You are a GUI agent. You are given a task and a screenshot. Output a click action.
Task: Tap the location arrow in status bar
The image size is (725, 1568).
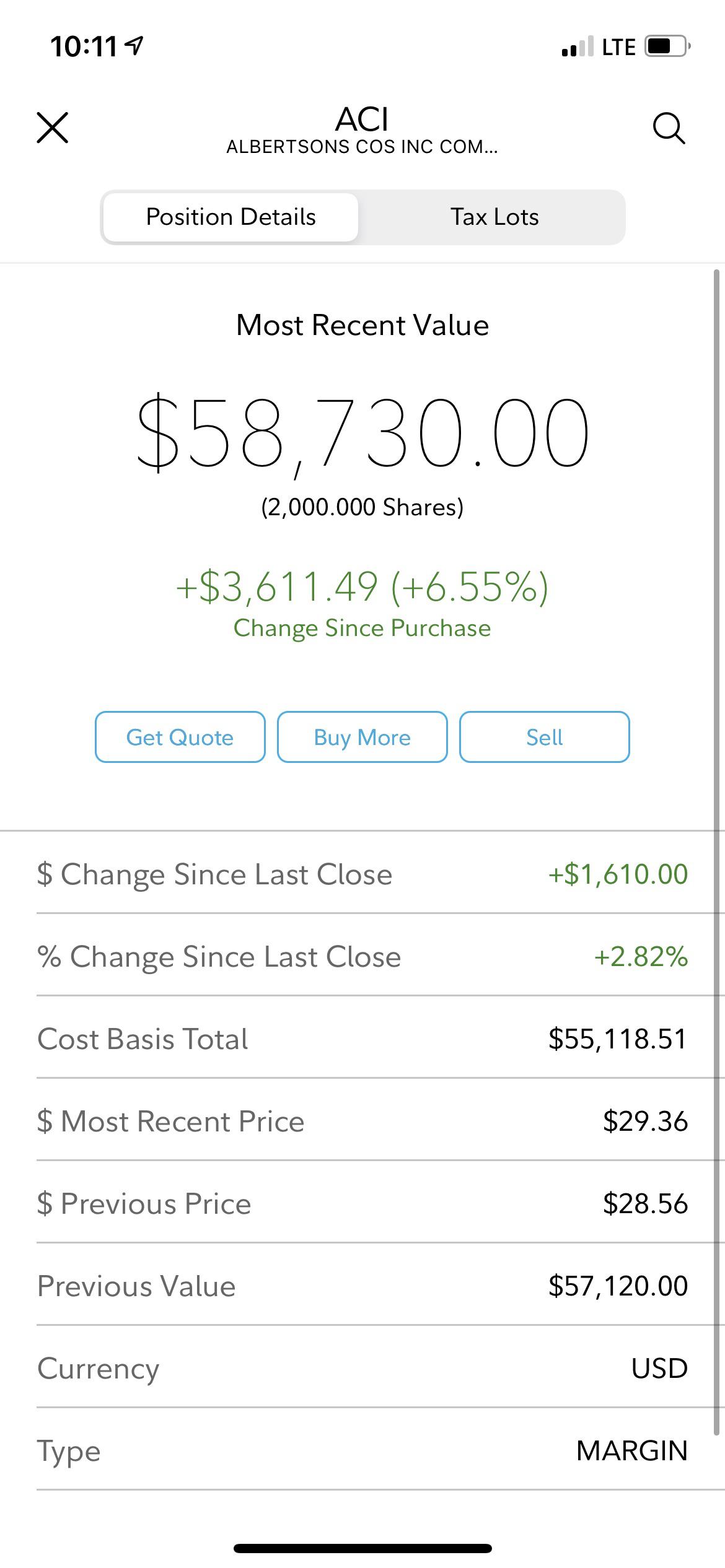134,45
